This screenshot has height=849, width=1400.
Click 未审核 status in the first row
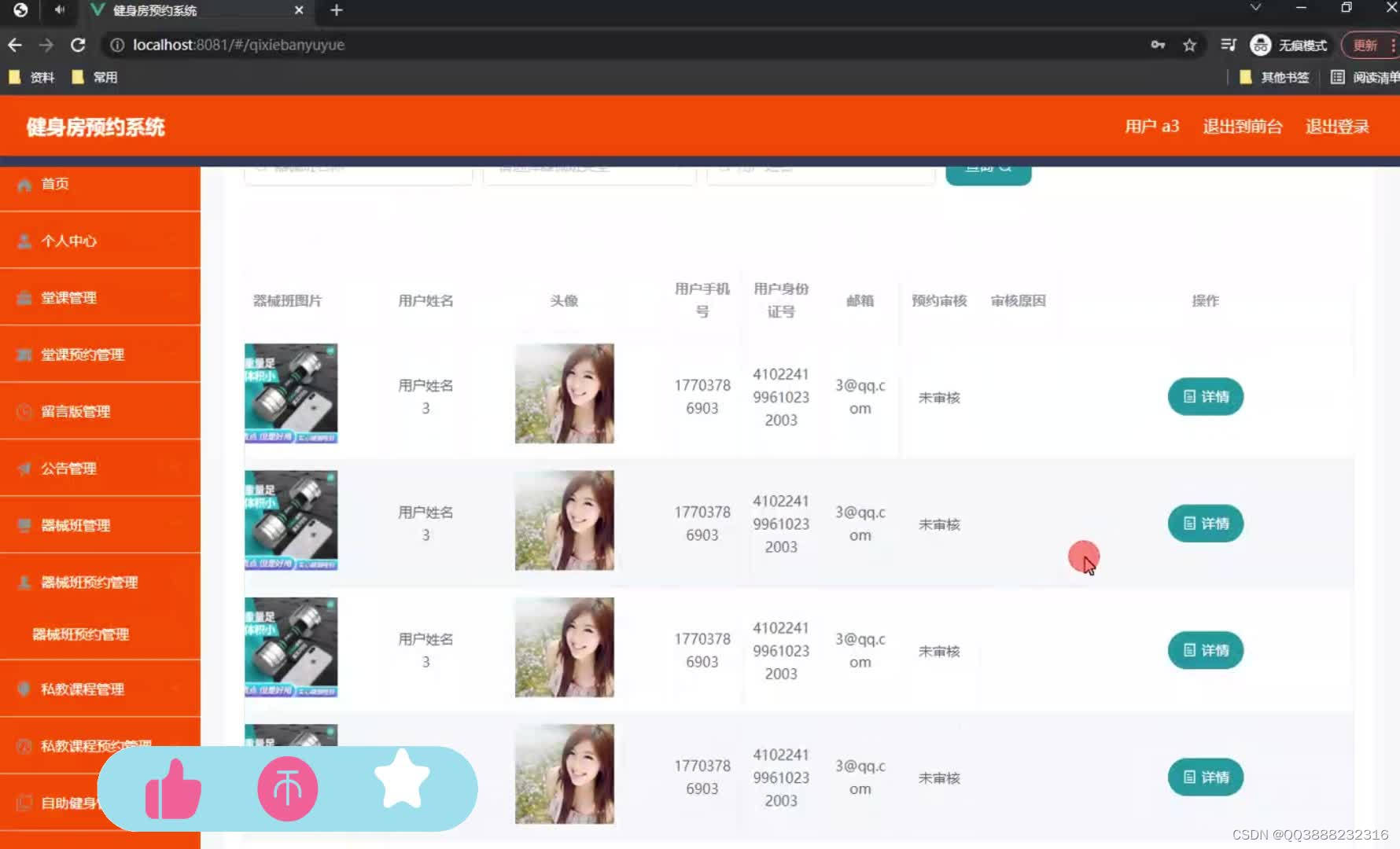tap(939, 398)
